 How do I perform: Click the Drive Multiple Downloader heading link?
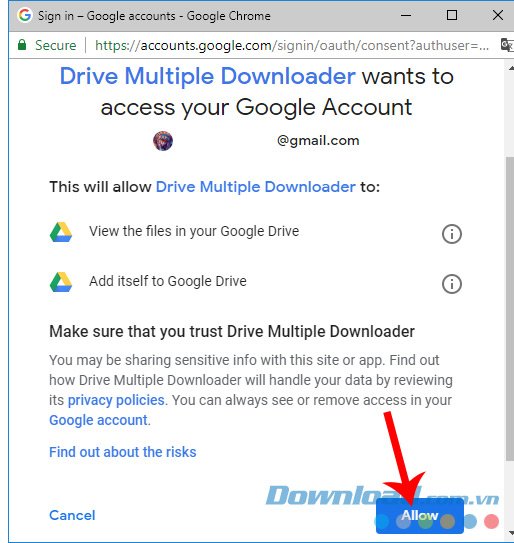[207, 76]
